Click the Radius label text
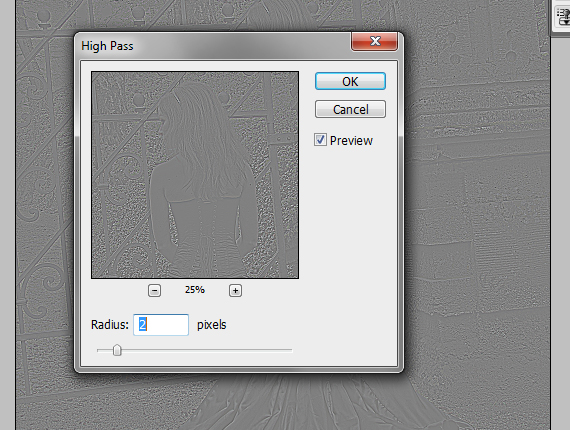The height and width of the screenshot is (430, 570). click(110, 325)
